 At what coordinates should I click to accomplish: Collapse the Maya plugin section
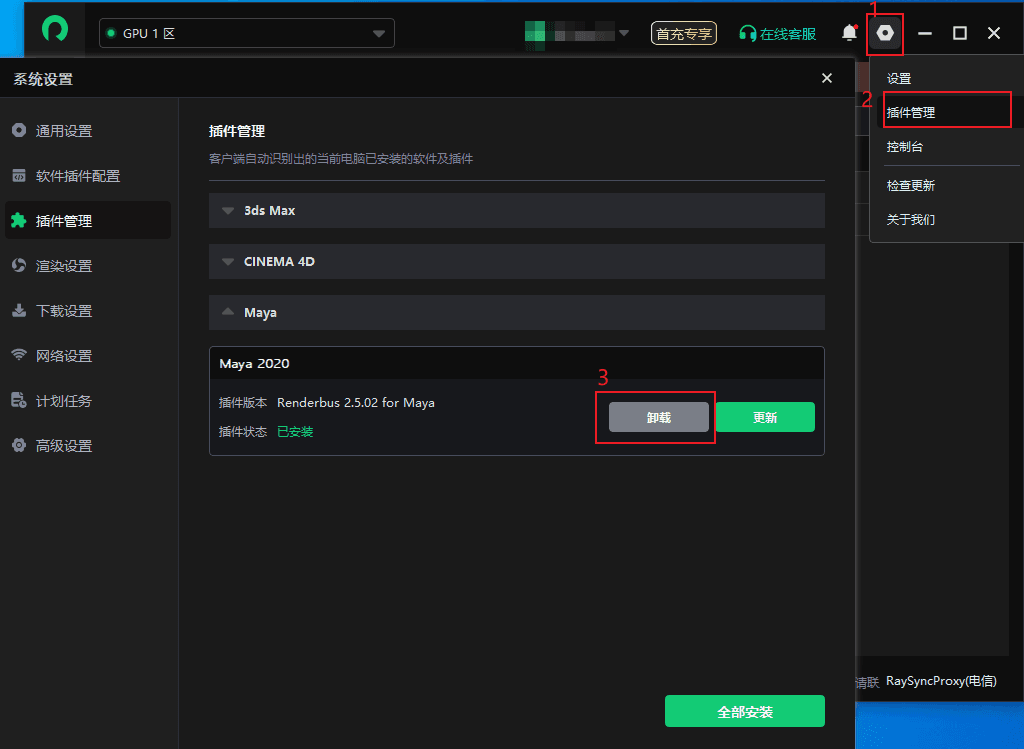[516, 313]
